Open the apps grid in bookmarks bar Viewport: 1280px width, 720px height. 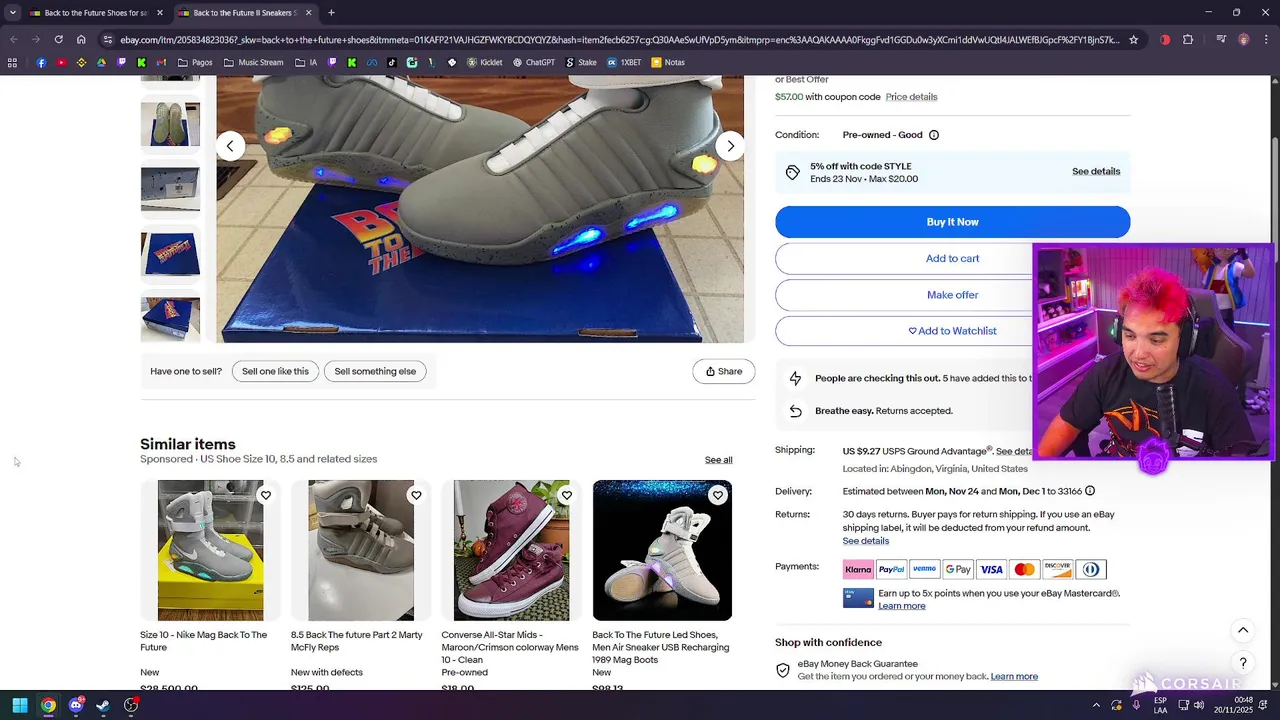(x=12, y=62)
